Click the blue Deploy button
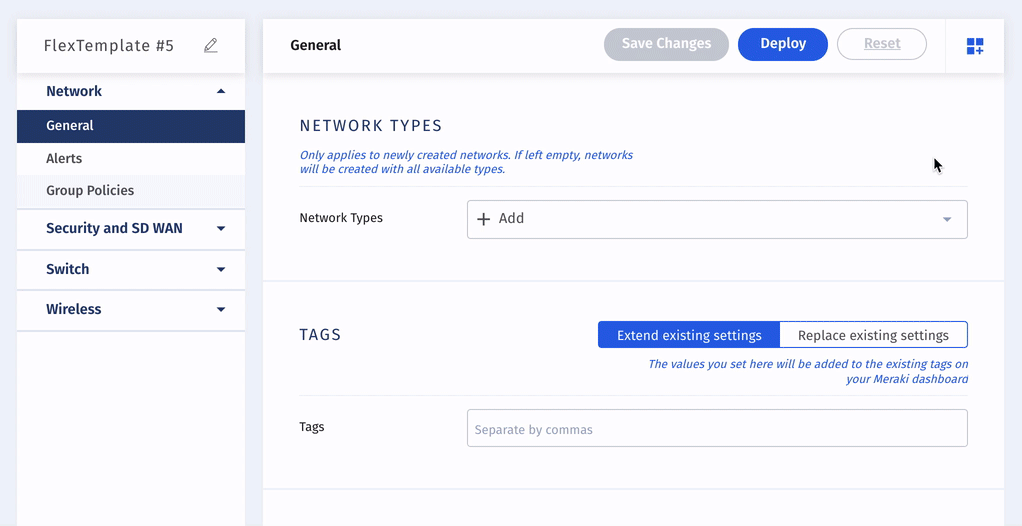1022x526 pixels. [x=783, y=44]
